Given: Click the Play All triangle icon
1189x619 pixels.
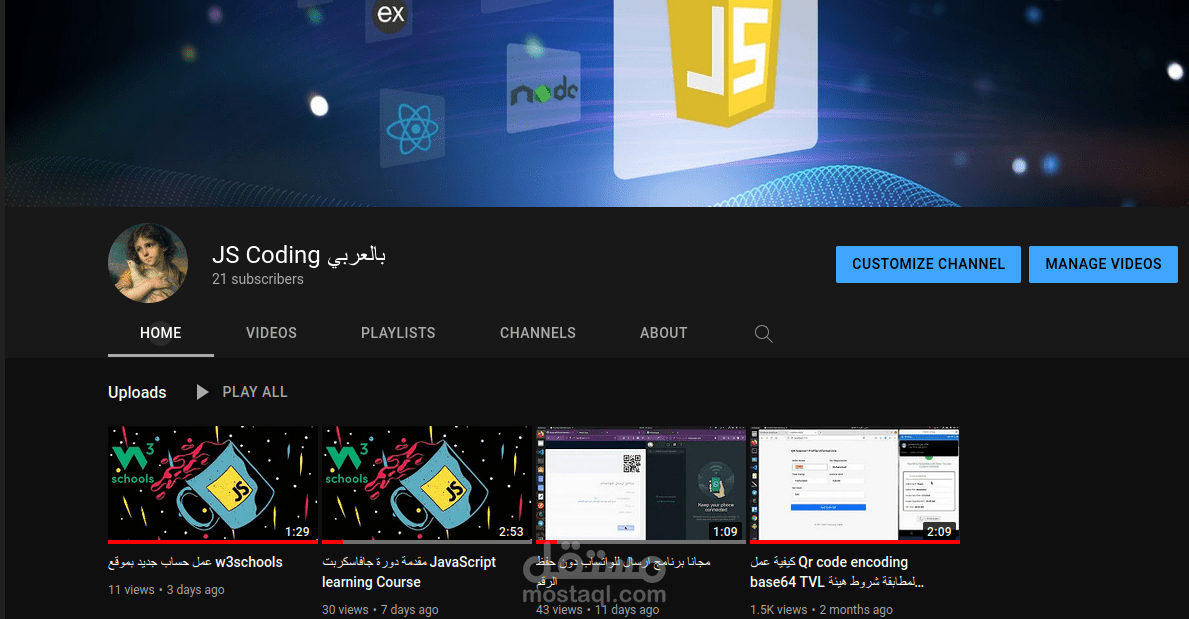Looking at the screenshot, I should point(202,392).
